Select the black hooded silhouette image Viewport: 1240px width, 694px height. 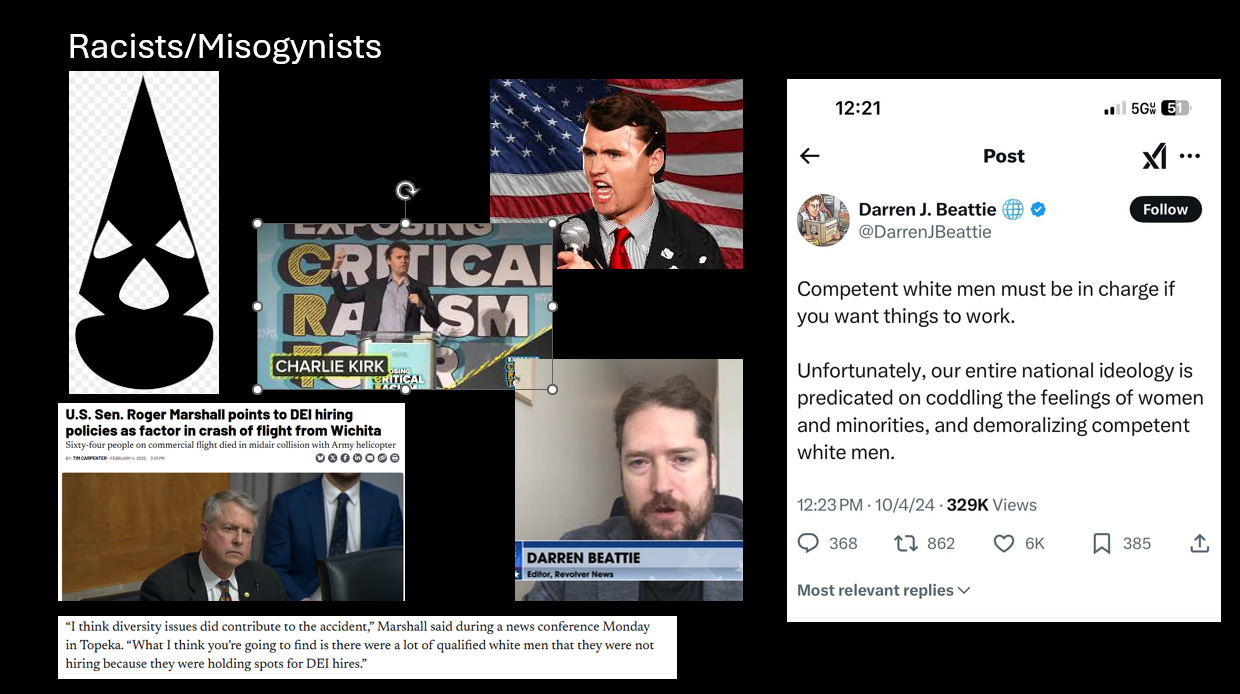pyautogui.click(x=144, y=232)
